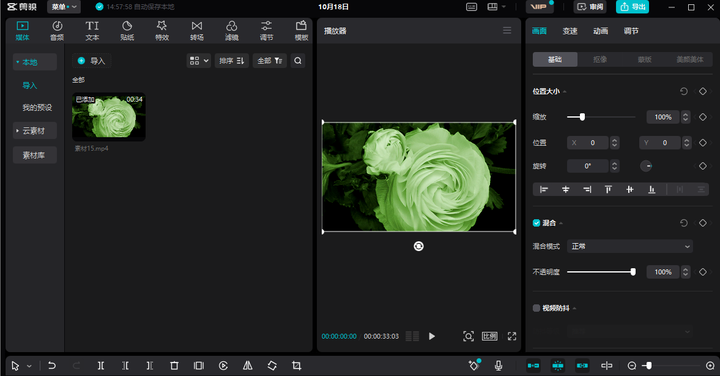Open the 转场 transitions panel

(197, 31)
